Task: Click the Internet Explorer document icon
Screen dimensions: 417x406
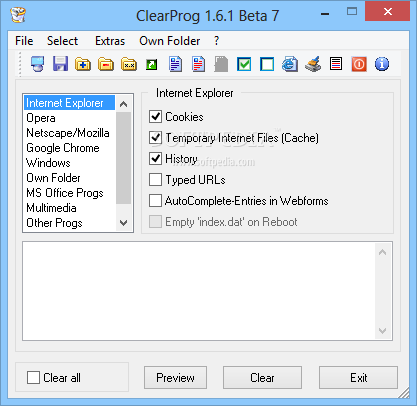Action: click(290, 64)
